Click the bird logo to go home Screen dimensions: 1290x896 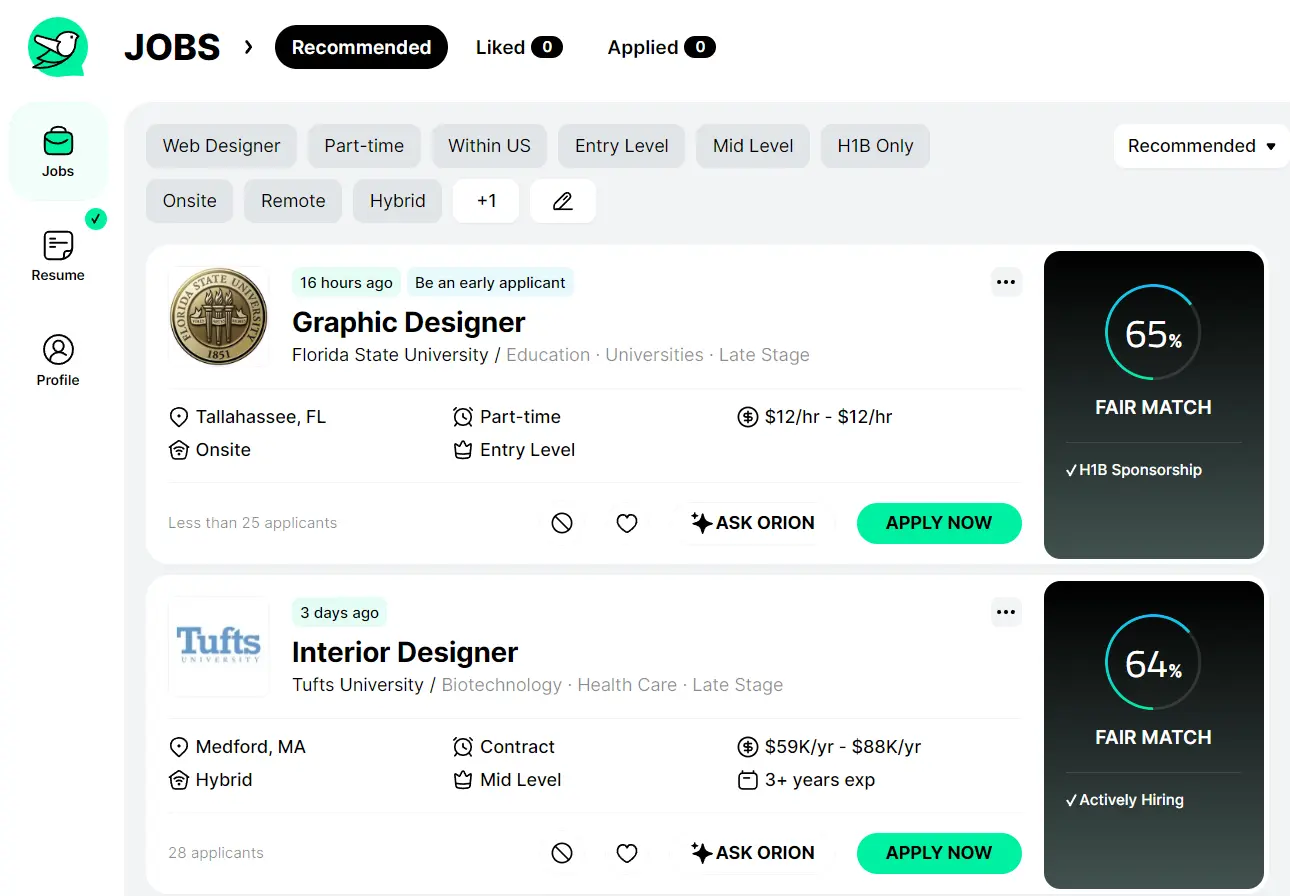click(57, 46)
